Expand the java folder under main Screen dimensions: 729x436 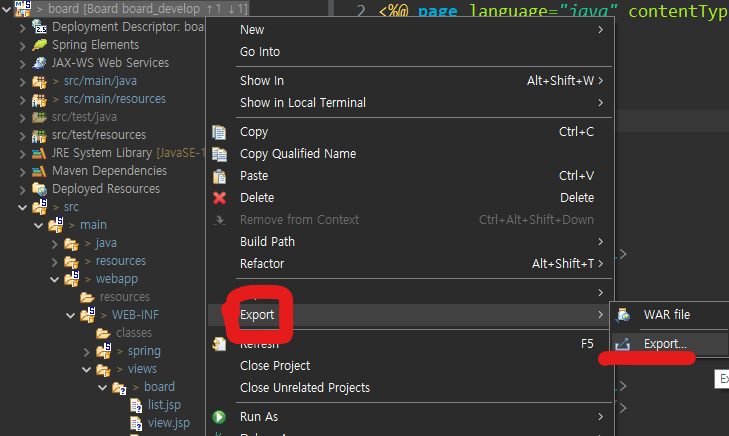pyautogui.click(x=55, y=244)
